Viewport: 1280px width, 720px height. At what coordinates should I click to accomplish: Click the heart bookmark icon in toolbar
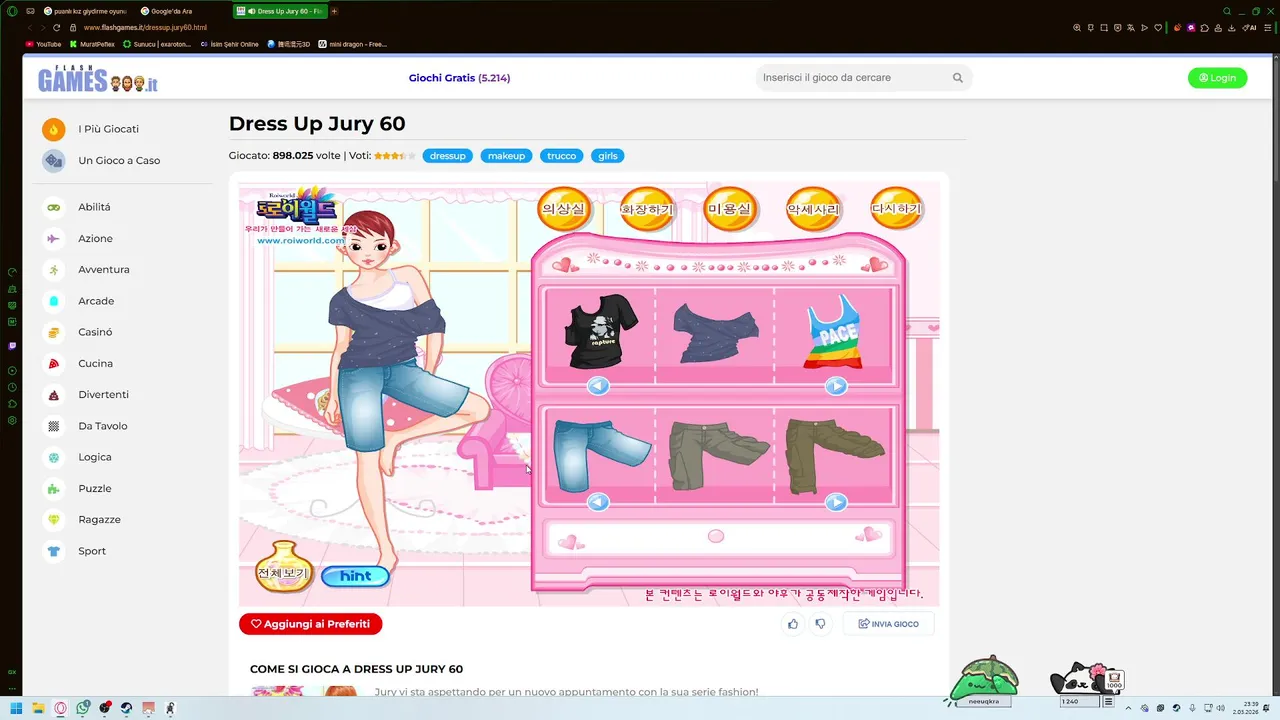1158,28
